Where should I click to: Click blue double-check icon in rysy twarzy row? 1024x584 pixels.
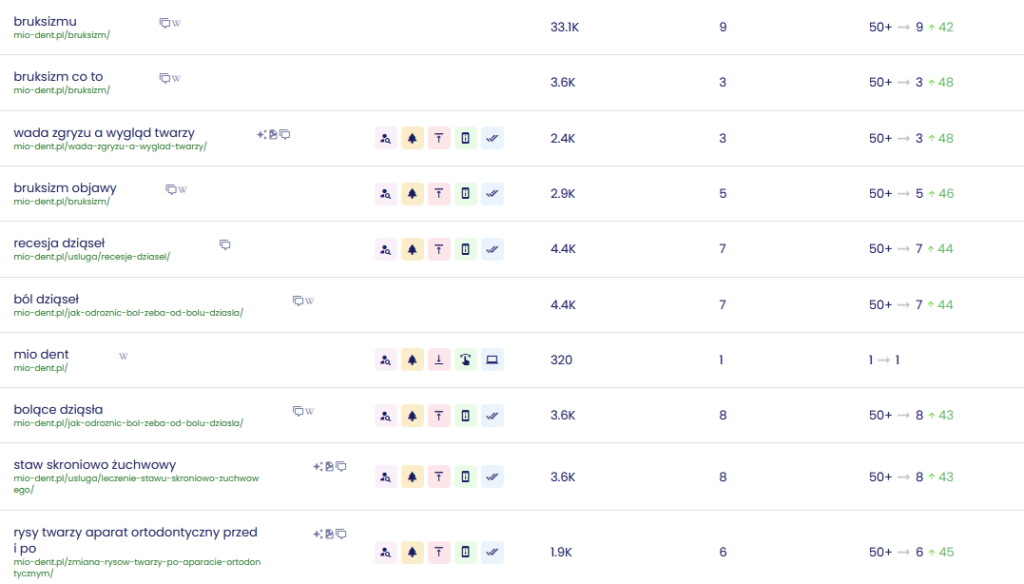(492, 552)
